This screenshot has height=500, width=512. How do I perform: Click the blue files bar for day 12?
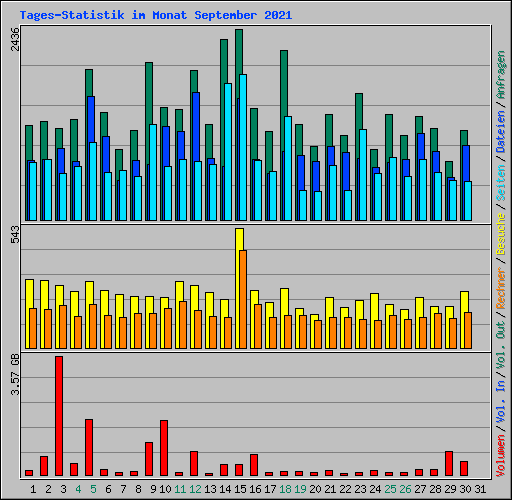coord(197,127)
